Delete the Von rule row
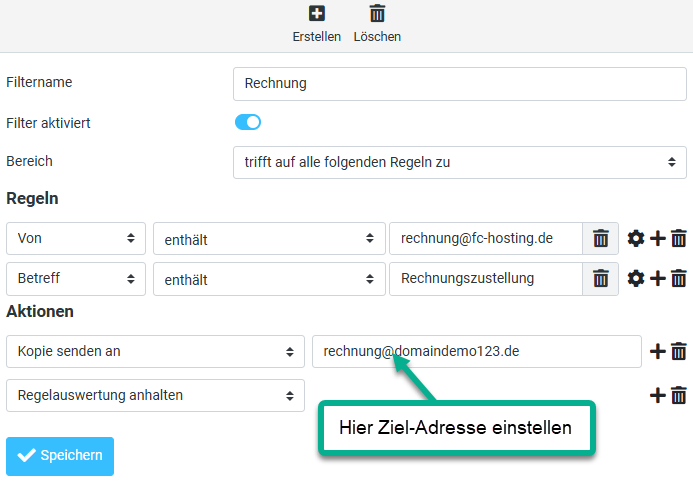 pos(679,238)
